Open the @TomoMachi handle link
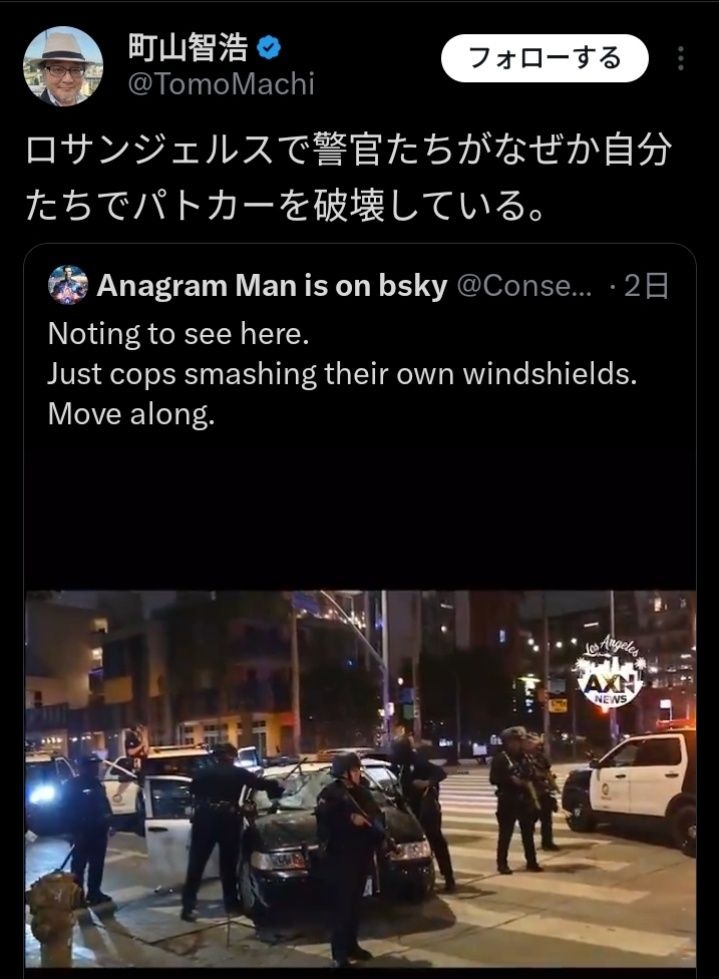This screenshot has height=979, width=719. point(221,84)
